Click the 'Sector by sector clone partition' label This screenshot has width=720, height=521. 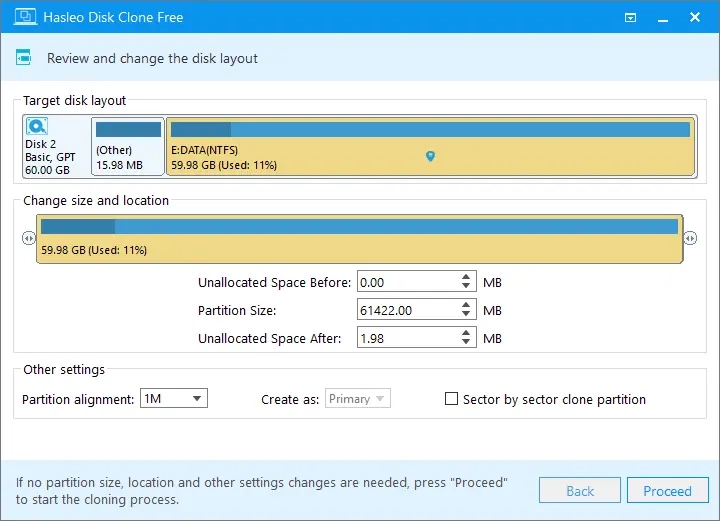(x=554, y=399)
